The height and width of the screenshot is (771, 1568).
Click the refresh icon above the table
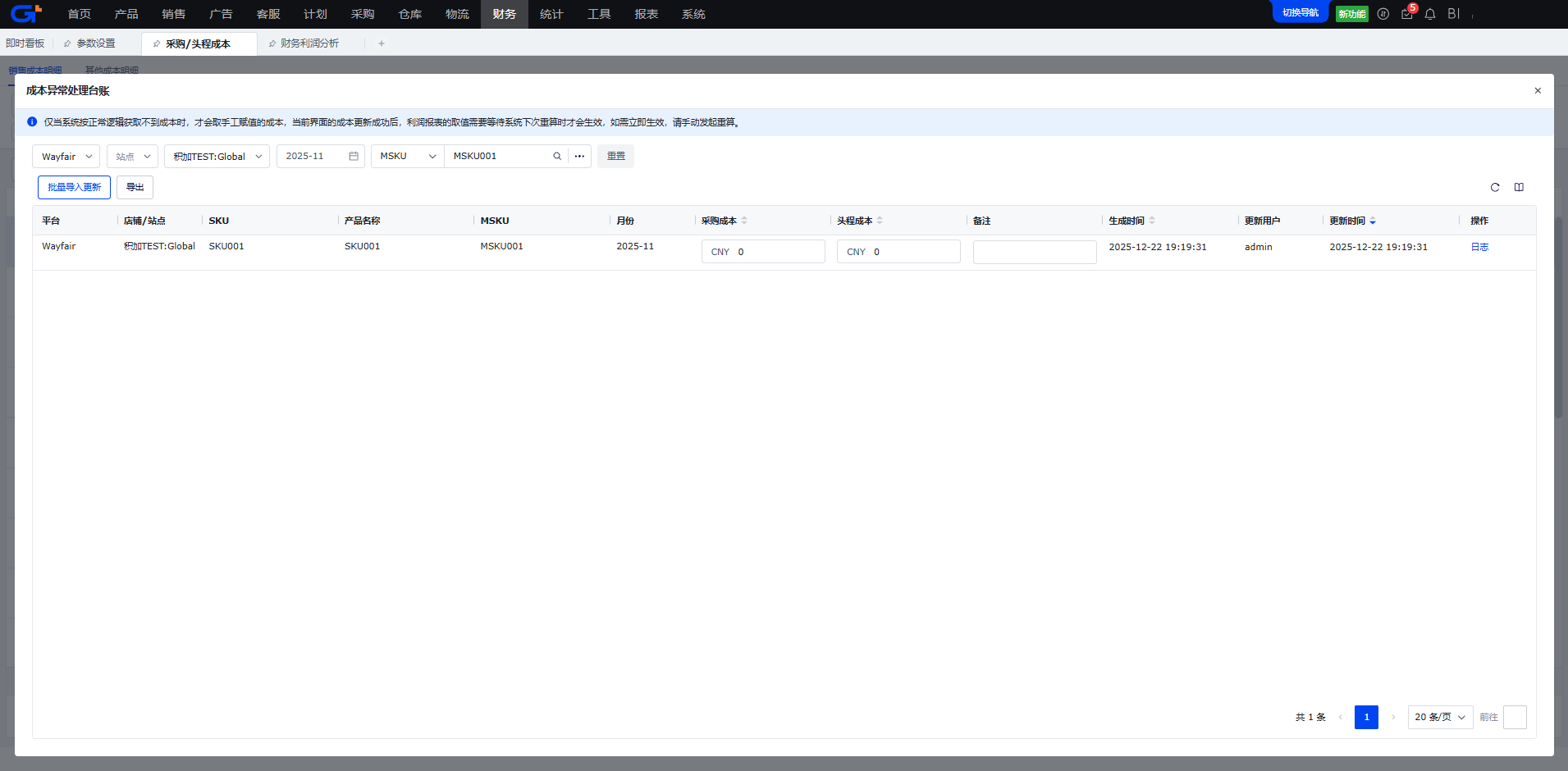click(x=1495, y=188)
